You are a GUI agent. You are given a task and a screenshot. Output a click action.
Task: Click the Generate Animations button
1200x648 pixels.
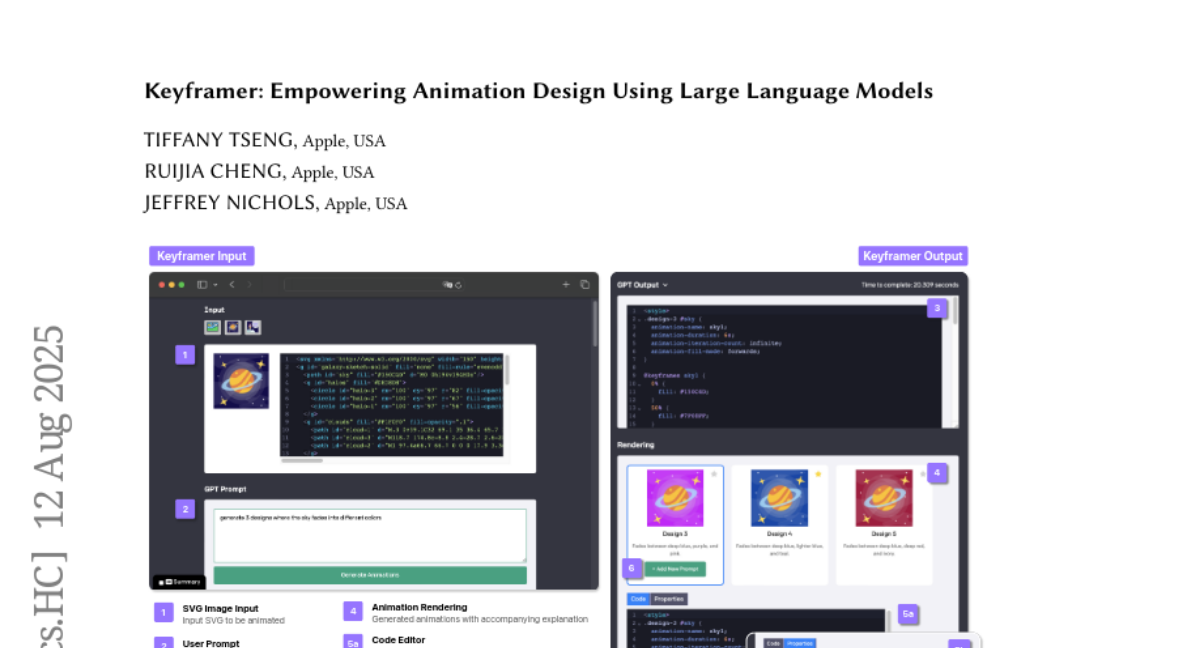click(x=370, y=575)
